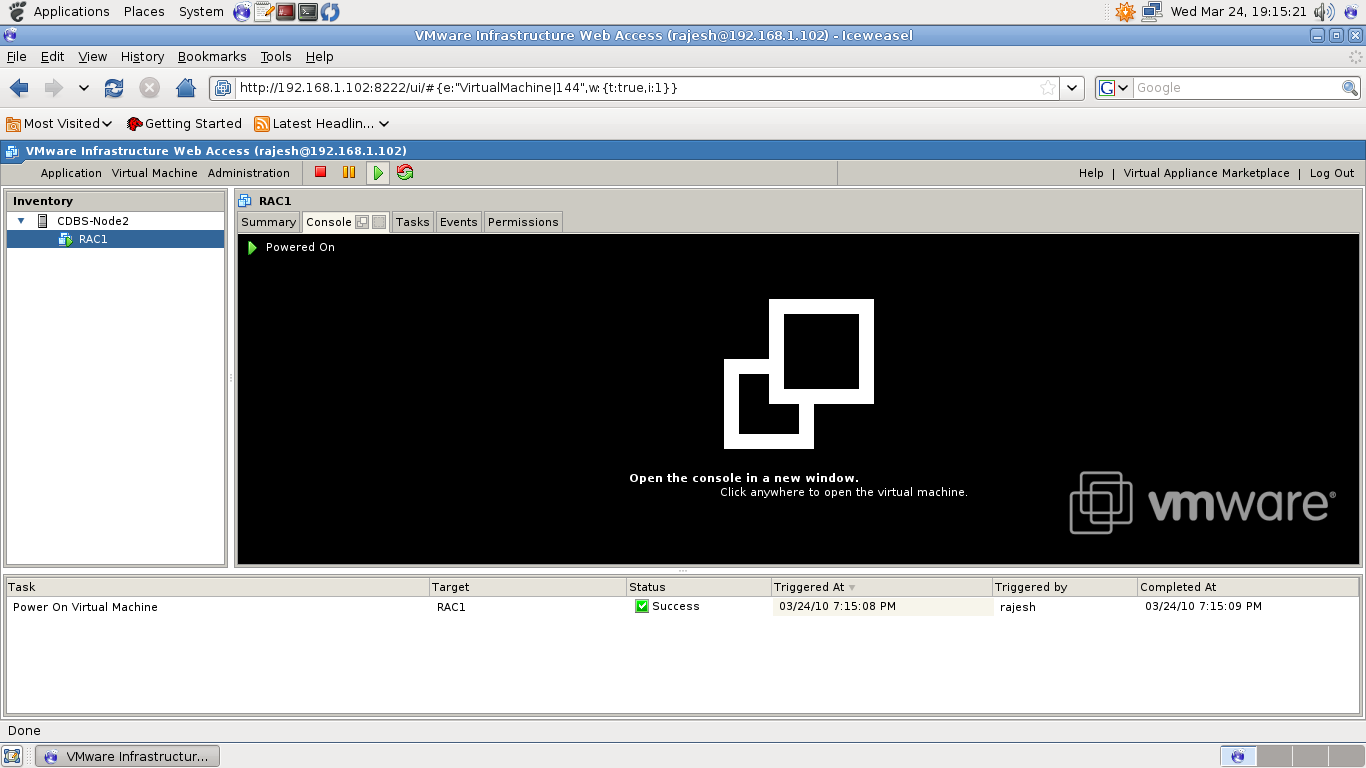Click the blue circular arrows panel launcher
Viewport: 1366px width, 768px height.
[x=330, y=12]
